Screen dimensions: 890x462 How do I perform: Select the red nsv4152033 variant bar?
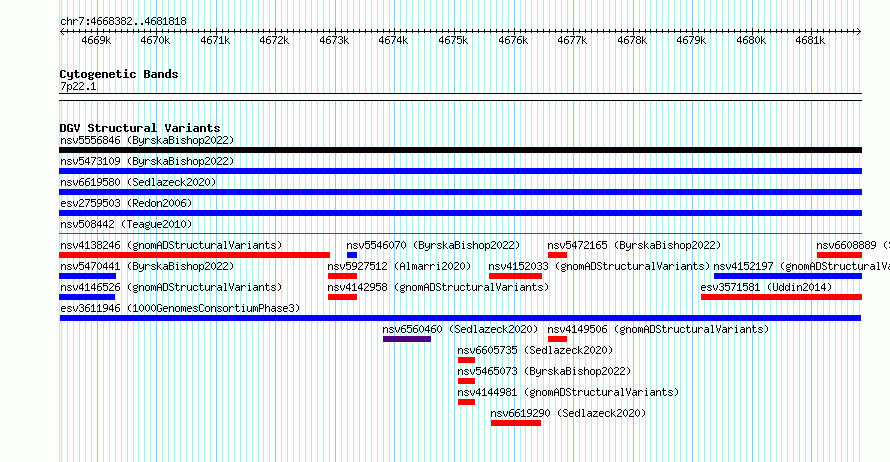[x=515, y=276]
